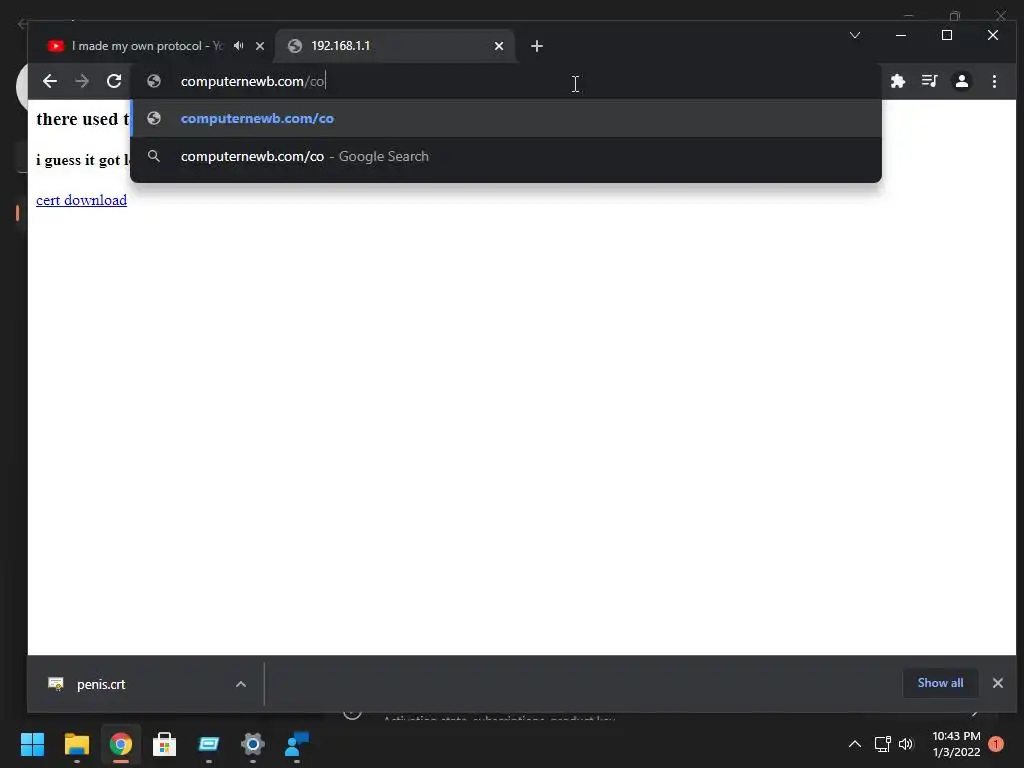This screenshot has width=1024, height=768.
Task: Go back with the browser back arrow
Action: click(x=50, y=81)
